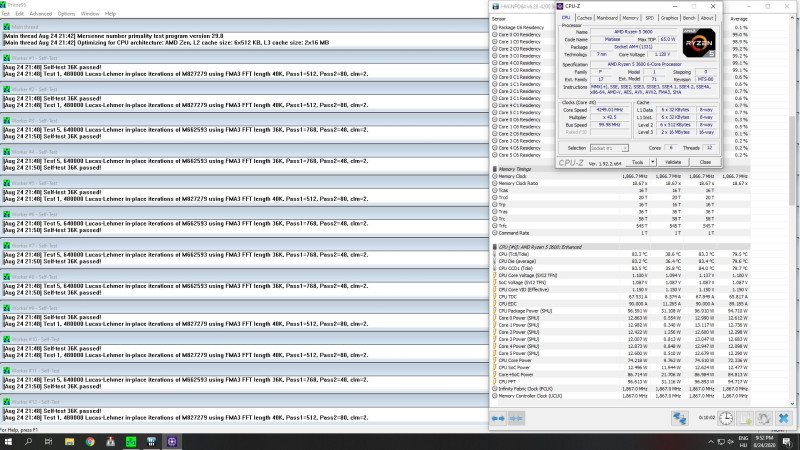Open the Advanced menu in Prime95
This screenshot has height=450, width=800.
point(40,14)
